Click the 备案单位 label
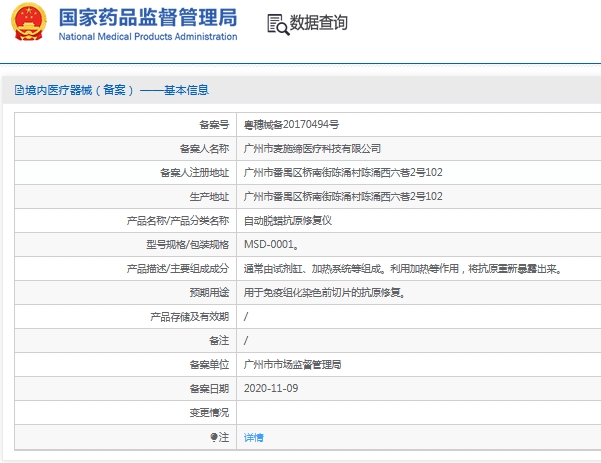This screenshot has height=463, width=601. pos(209,364)
